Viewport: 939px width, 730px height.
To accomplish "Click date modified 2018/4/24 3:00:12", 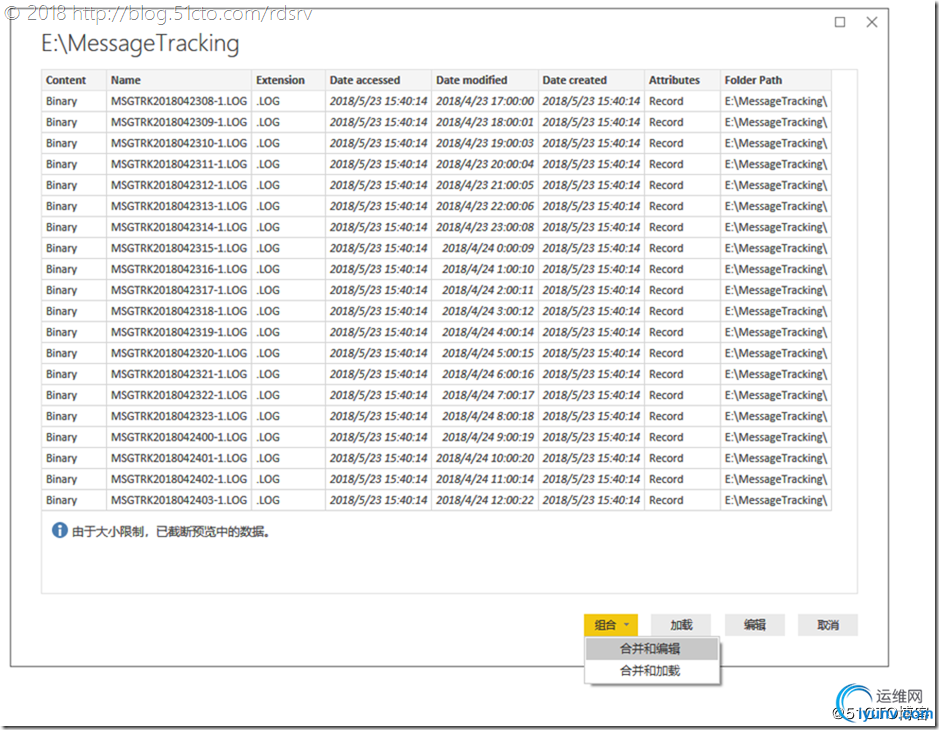I will click(x=488, y=311).
